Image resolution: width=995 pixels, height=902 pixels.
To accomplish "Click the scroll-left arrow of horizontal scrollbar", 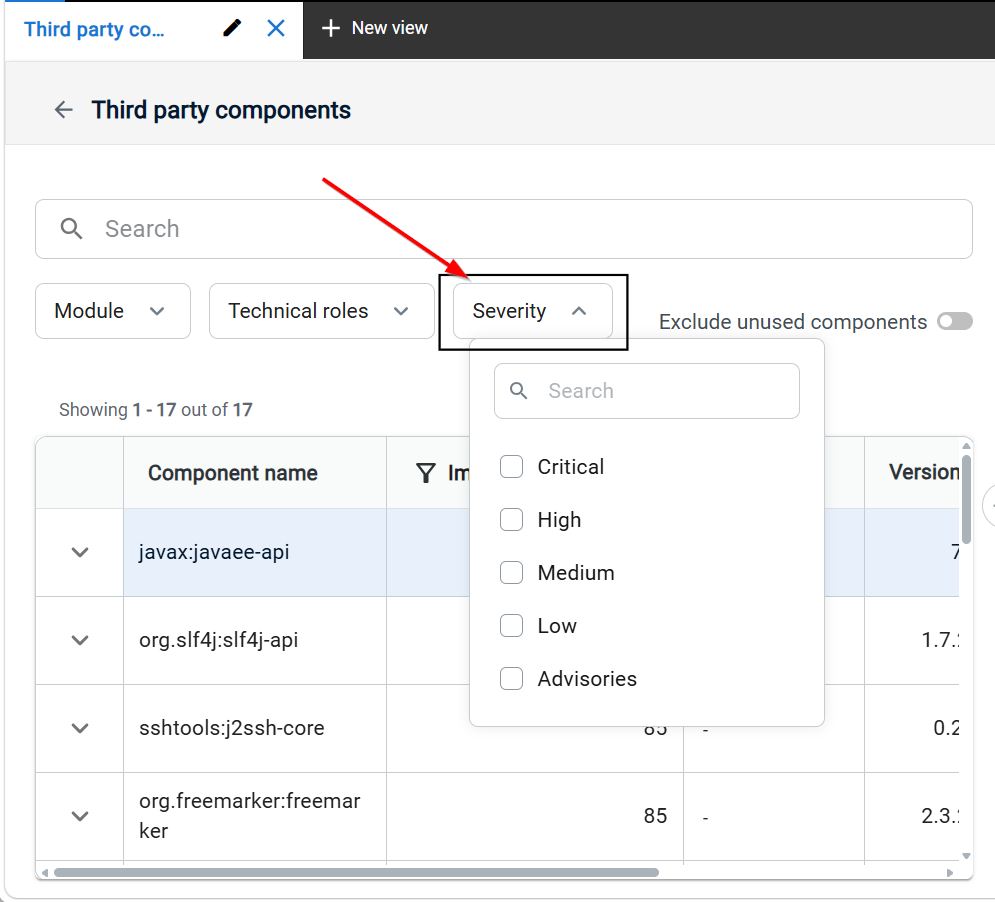I will [x=44, y=873].
